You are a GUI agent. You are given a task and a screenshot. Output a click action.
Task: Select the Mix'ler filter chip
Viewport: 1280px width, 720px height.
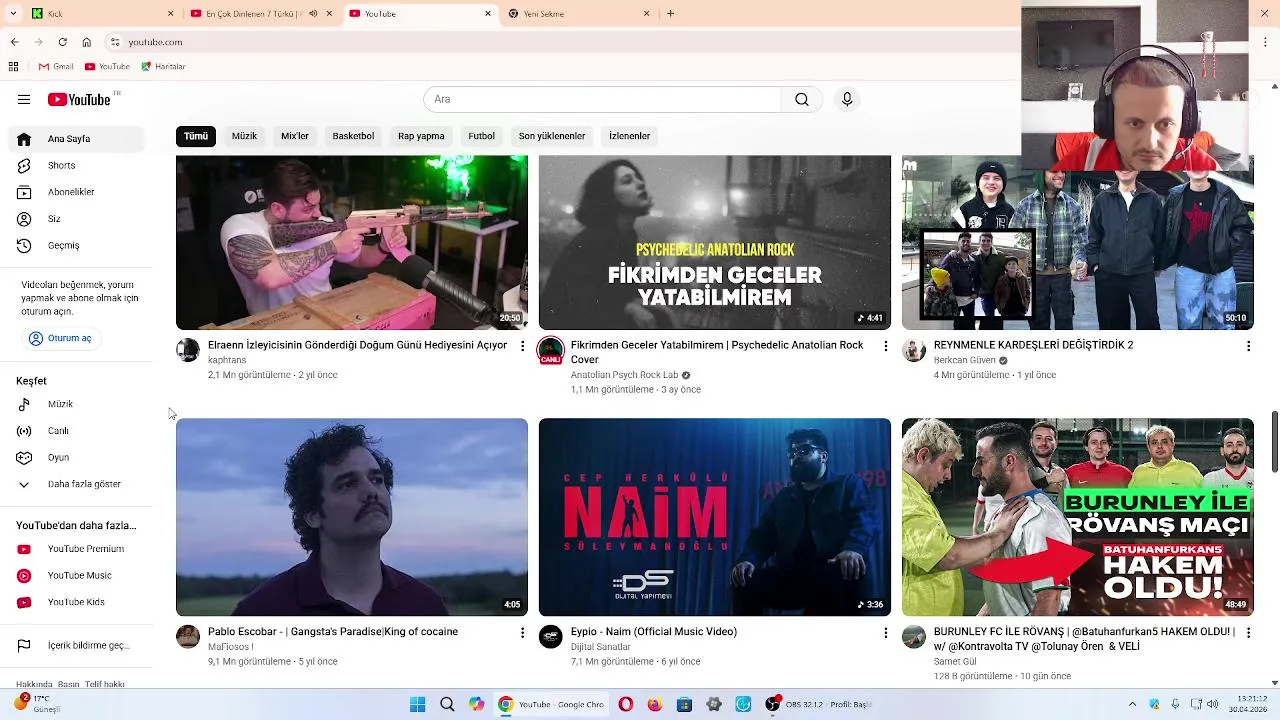click(x=295, y=136)
